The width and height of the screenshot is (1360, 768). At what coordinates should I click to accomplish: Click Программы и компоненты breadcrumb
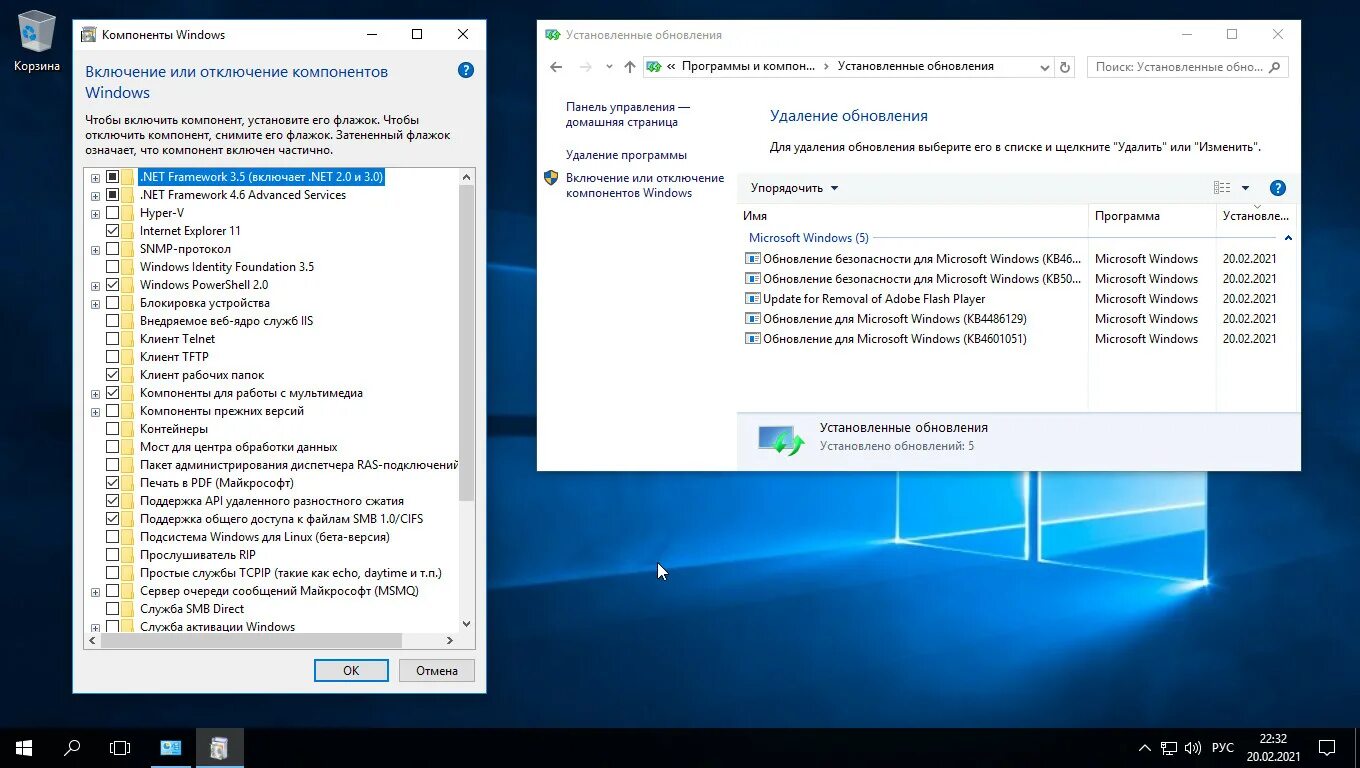[x=748, y=67]
